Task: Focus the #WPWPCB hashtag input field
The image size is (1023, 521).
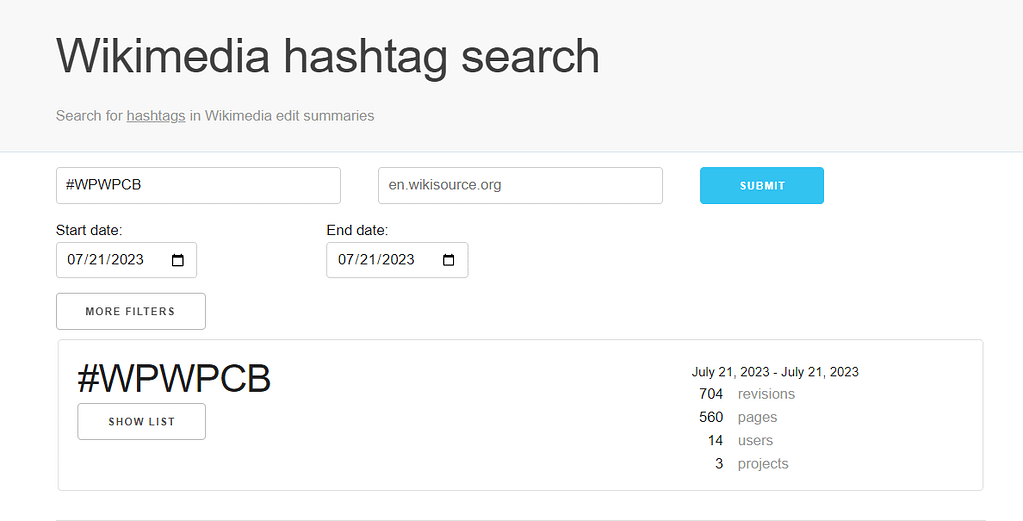Action: point(198,186)
